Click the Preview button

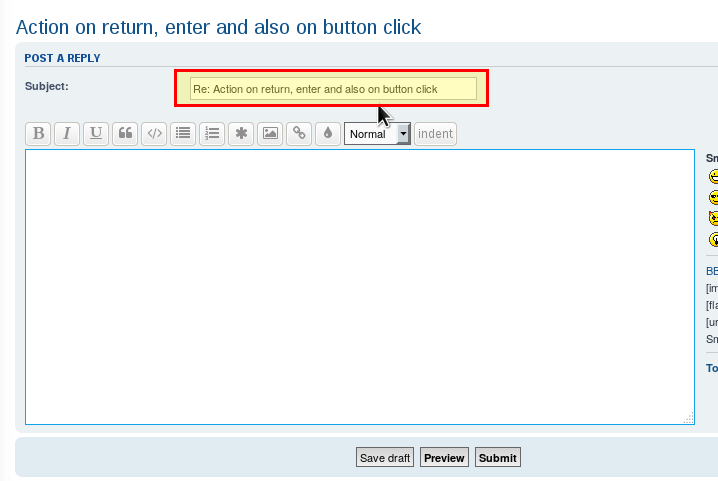coord(444,458)
